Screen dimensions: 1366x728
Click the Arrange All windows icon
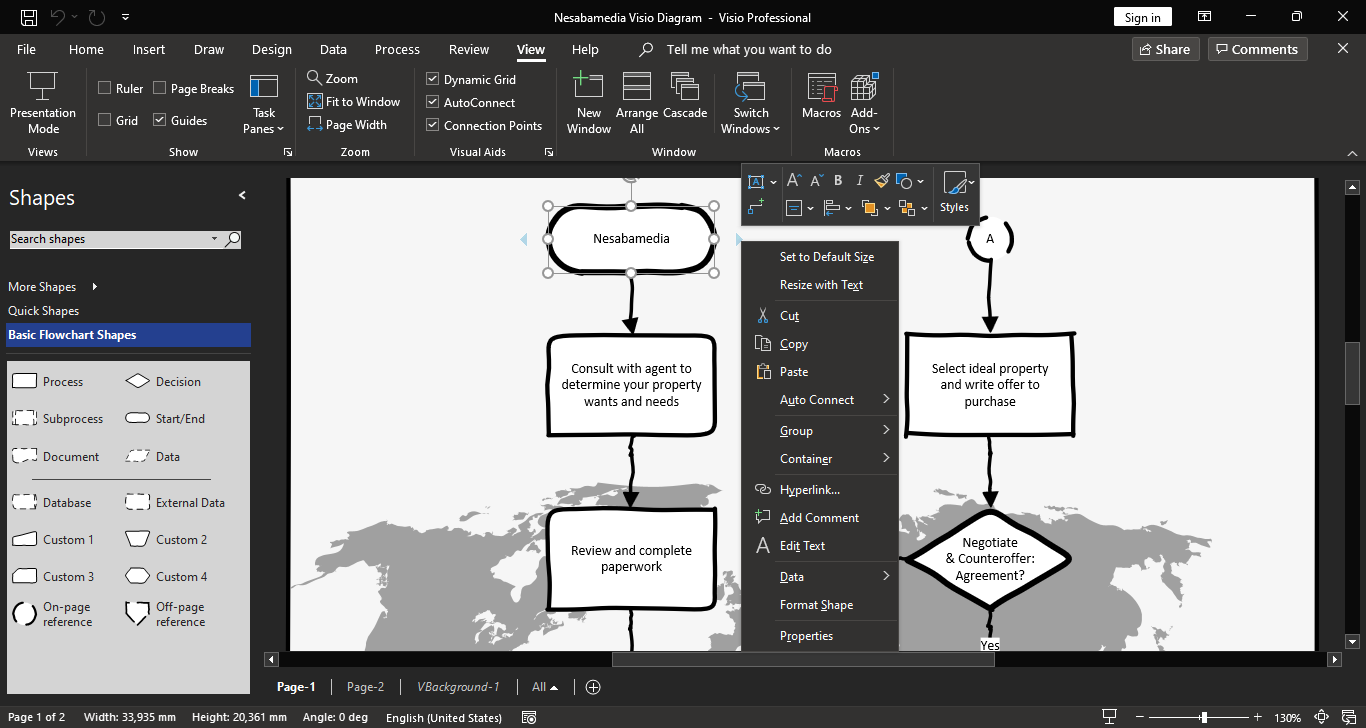click(637, 87)
